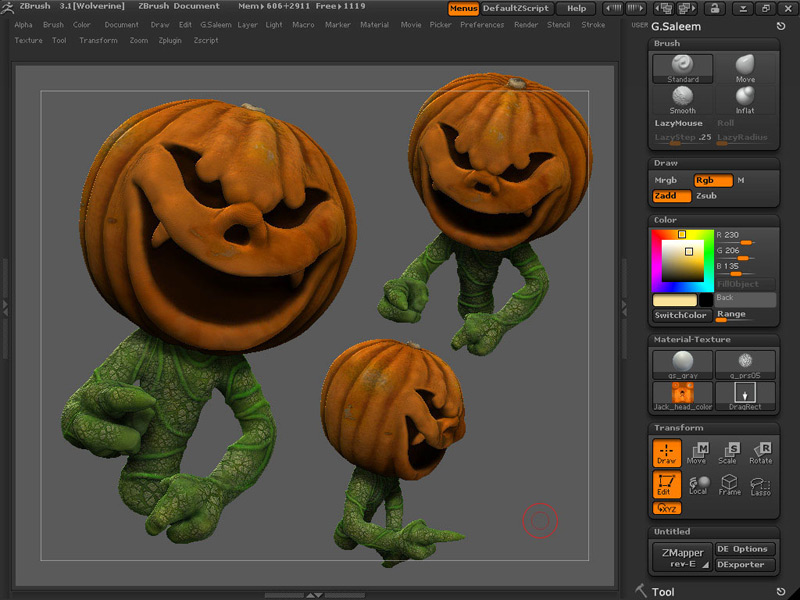Toggle the Menus button

463,9
